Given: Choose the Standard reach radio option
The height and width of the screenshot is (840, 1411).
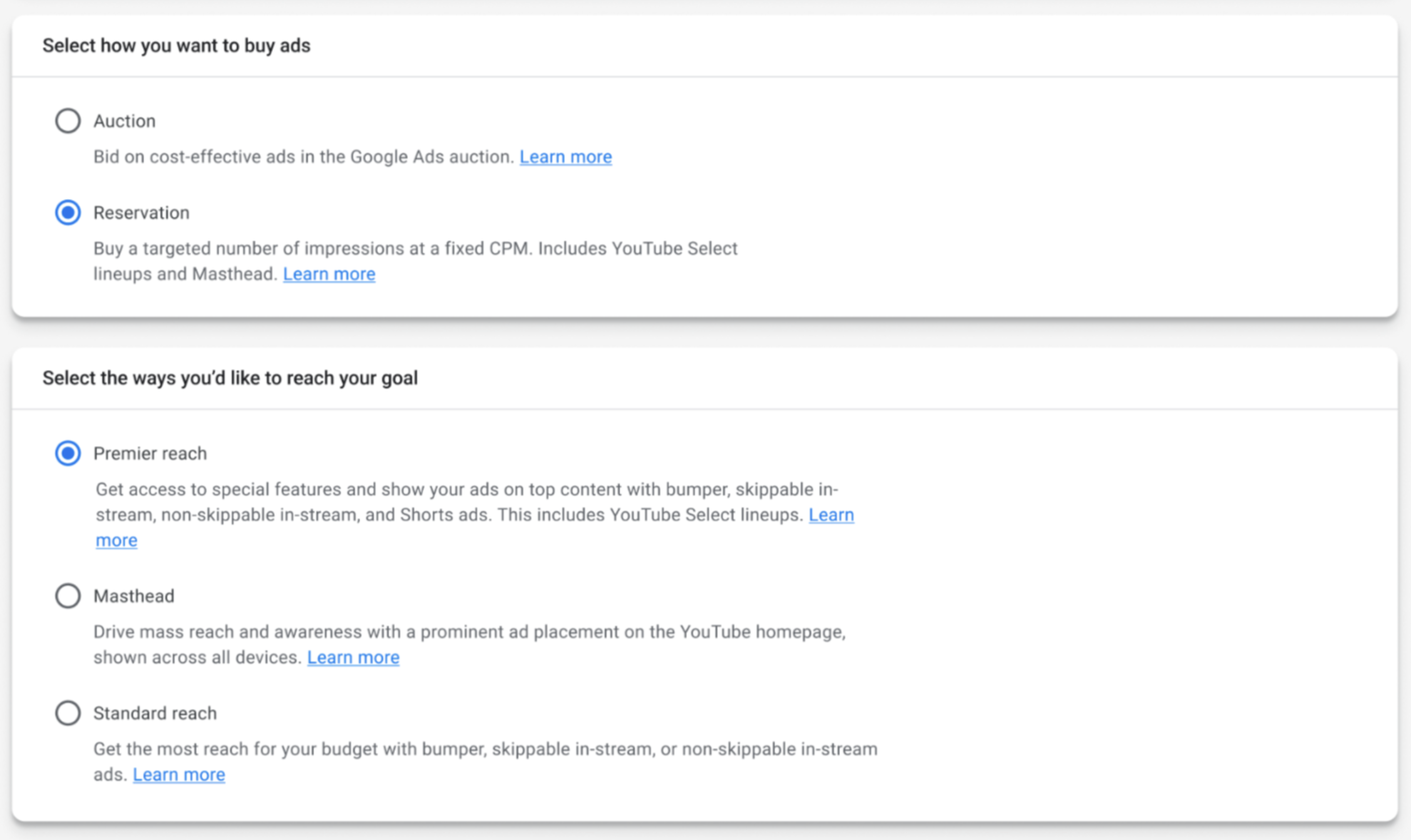Looking at the screenshot, I should click(68, 713).
